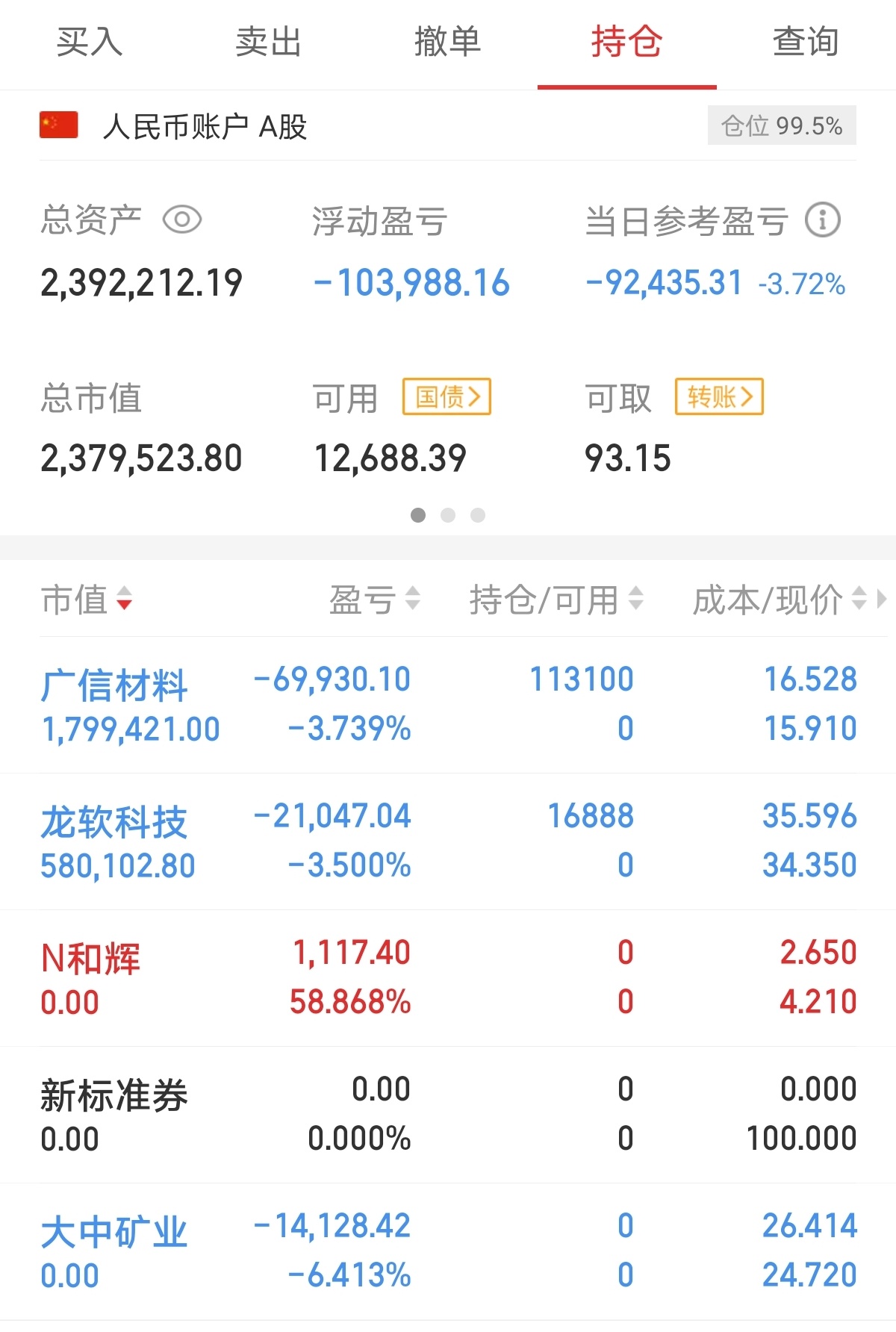Screen dimensions: 896x1332
Task: Sort holdings by 市值 arrows
Action: click(x=125, y=599)
